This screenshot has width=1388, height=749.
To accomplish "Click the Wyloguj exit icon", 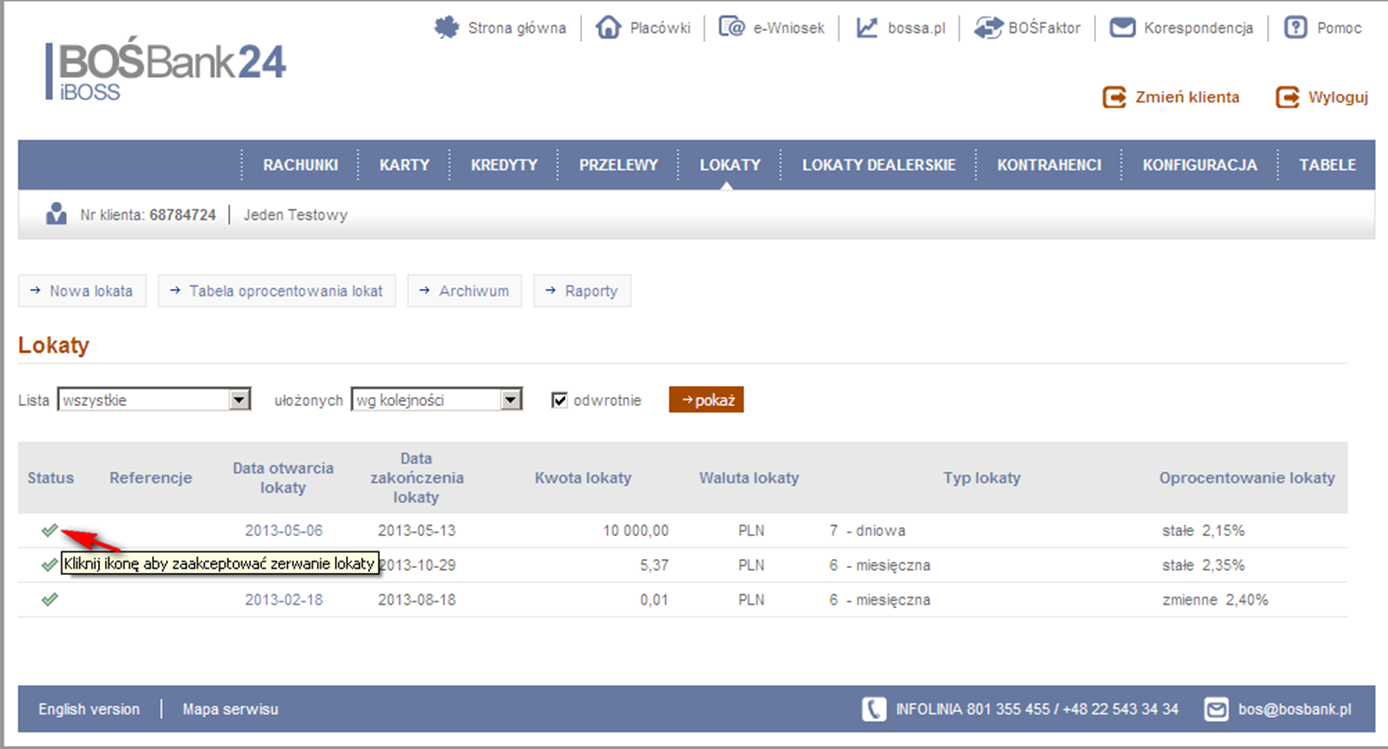I will [1287, 97].
